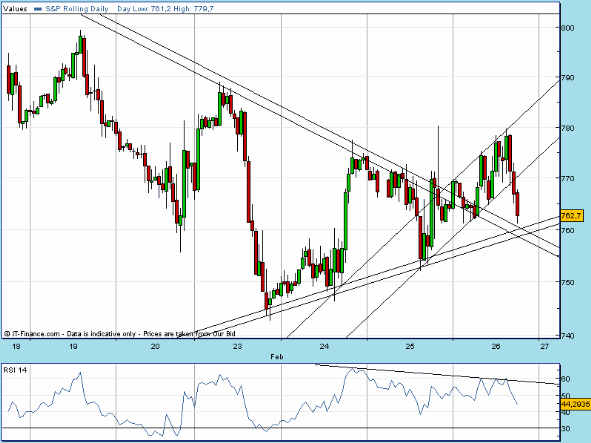Click the 790 price axis label
The height and width of the screenshot is (443, 591).
567,78
